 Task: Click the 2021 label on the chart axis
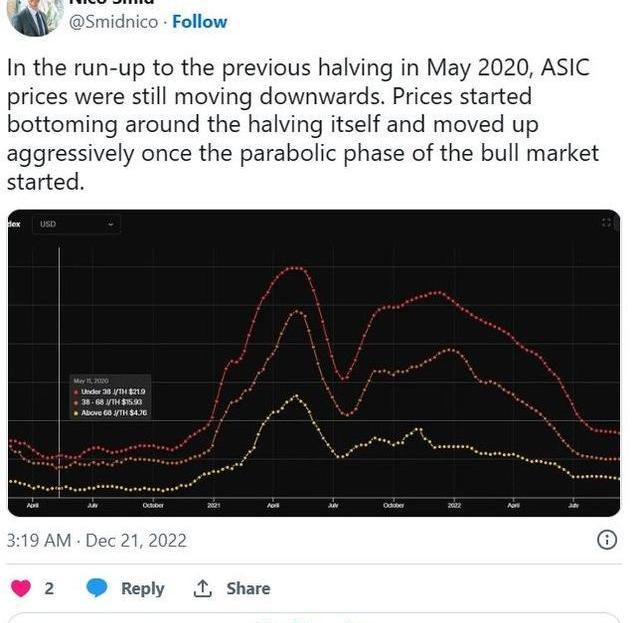[213, 506]
